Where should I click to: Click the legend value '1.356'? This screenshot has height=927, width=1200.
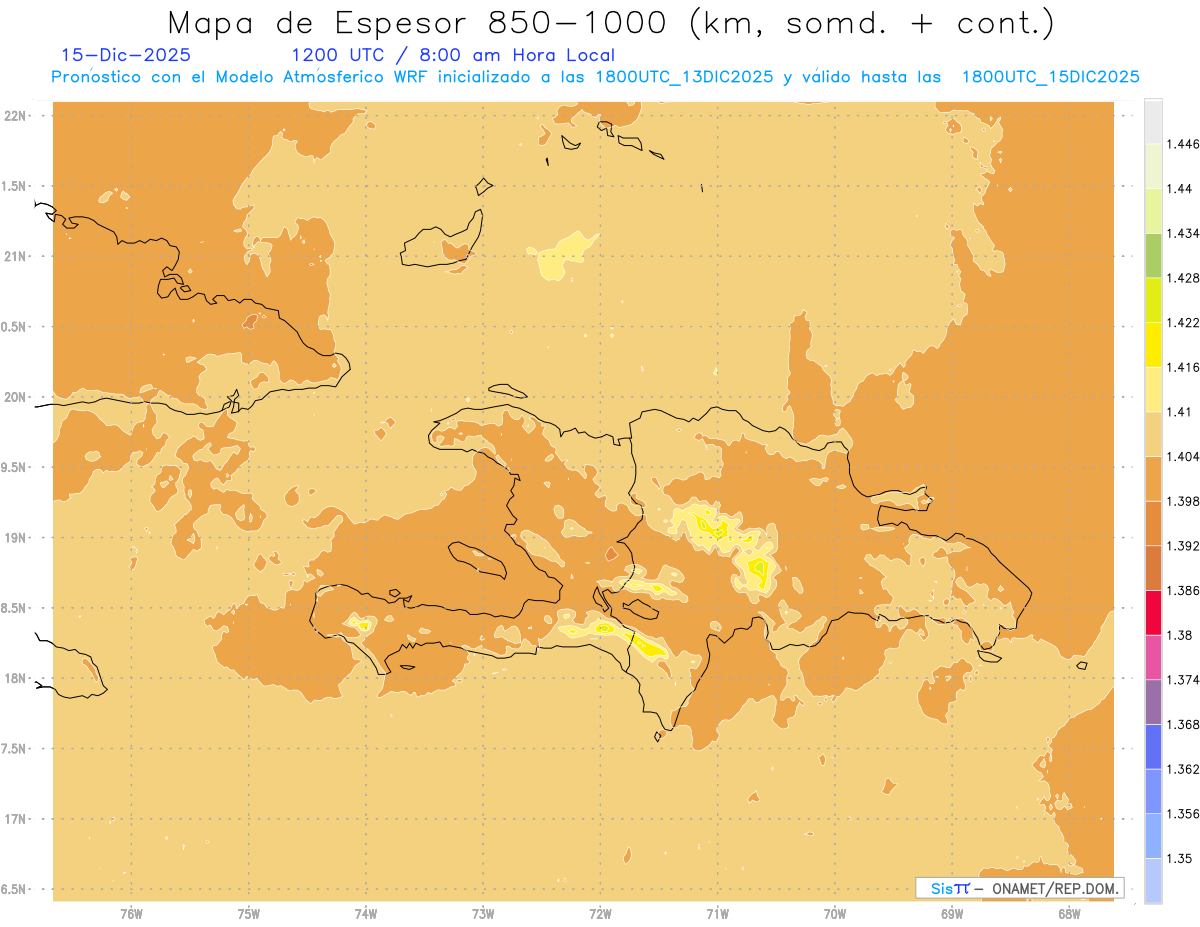1182,814
